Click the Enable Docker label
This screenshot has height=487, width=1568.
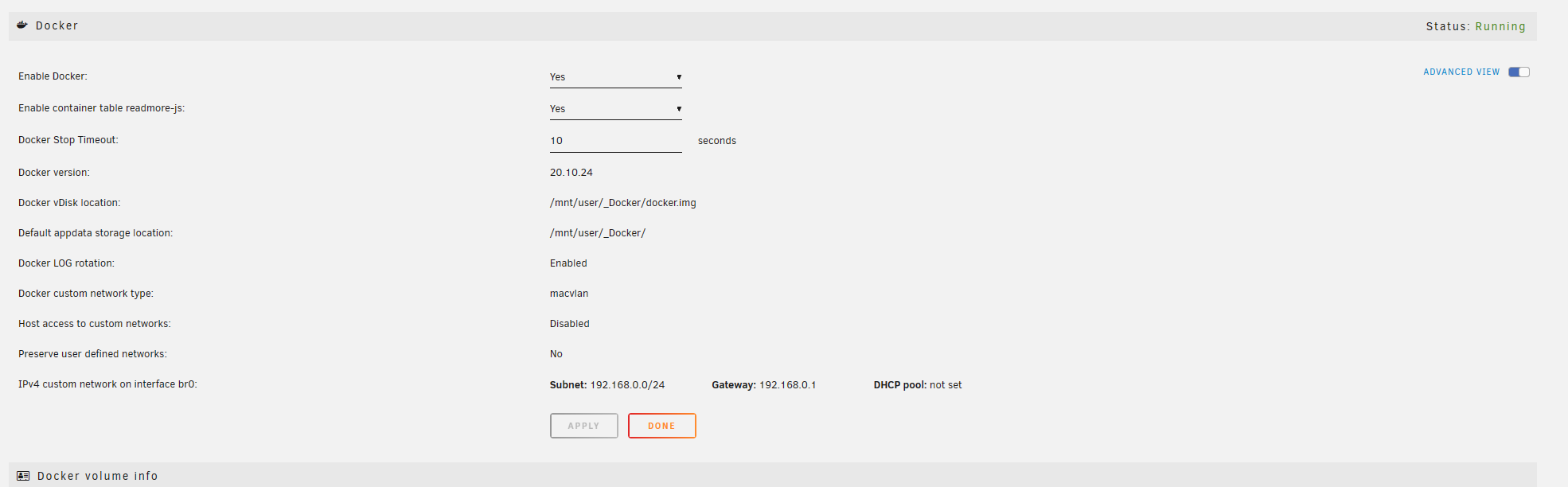click(53, 76)
